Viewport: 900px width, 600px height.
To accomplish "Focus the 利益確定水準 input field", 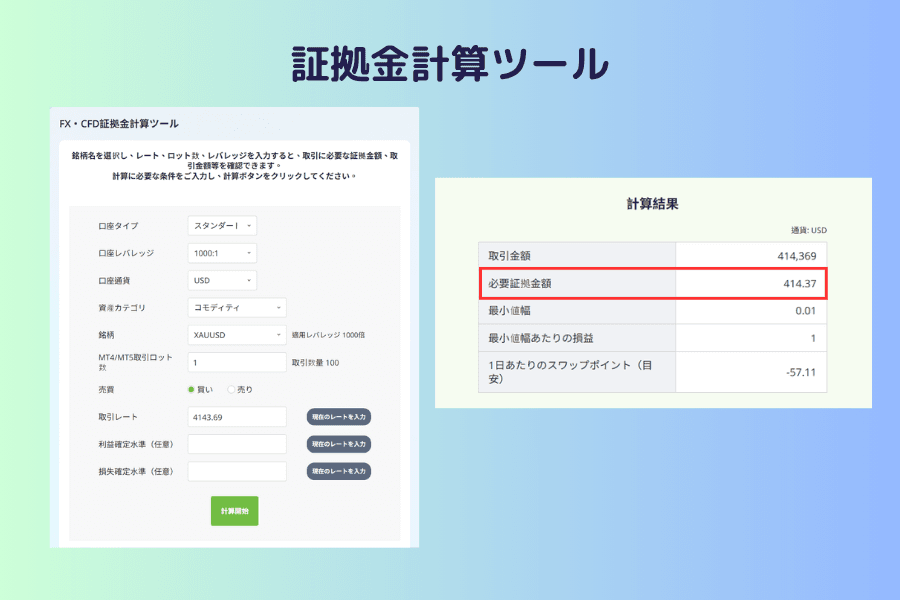I will tap(236, 444).
